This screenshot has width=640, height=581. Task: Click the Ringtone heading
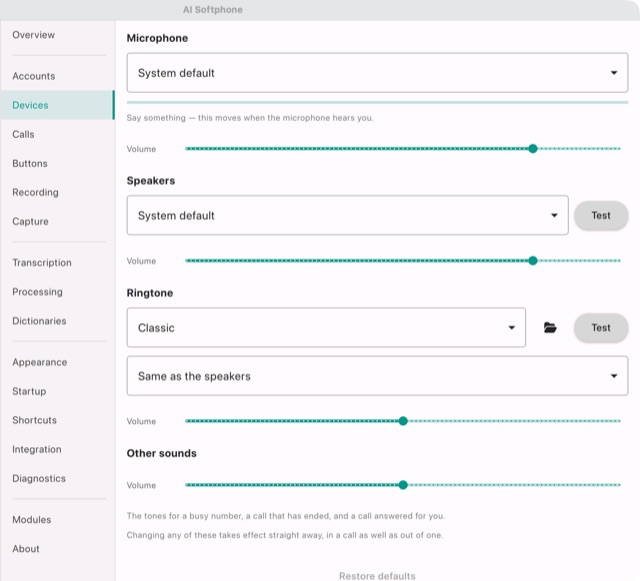(150, 293)
